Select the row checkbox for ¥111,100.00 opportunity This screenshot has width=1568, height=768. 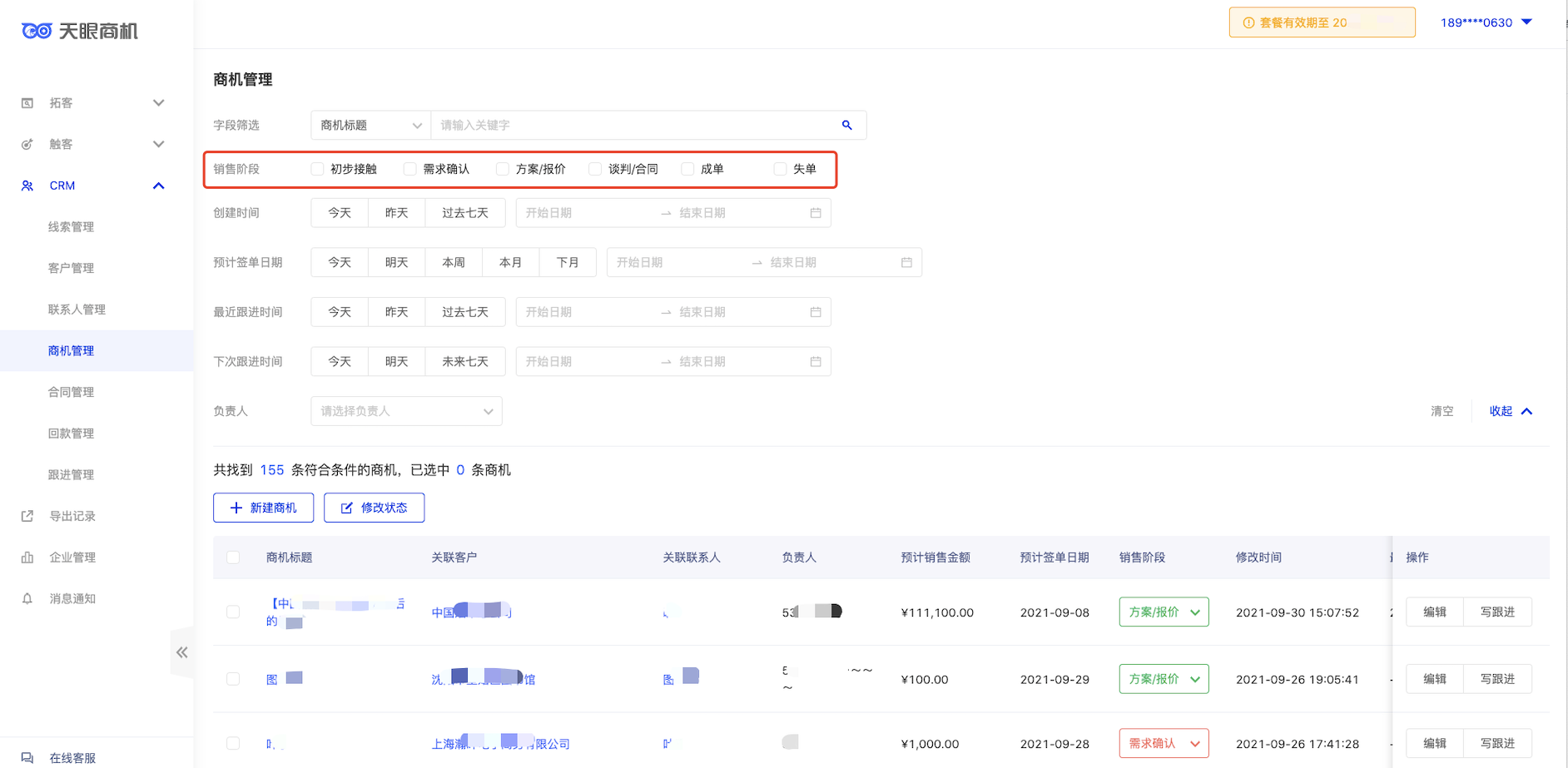point(233,612)
